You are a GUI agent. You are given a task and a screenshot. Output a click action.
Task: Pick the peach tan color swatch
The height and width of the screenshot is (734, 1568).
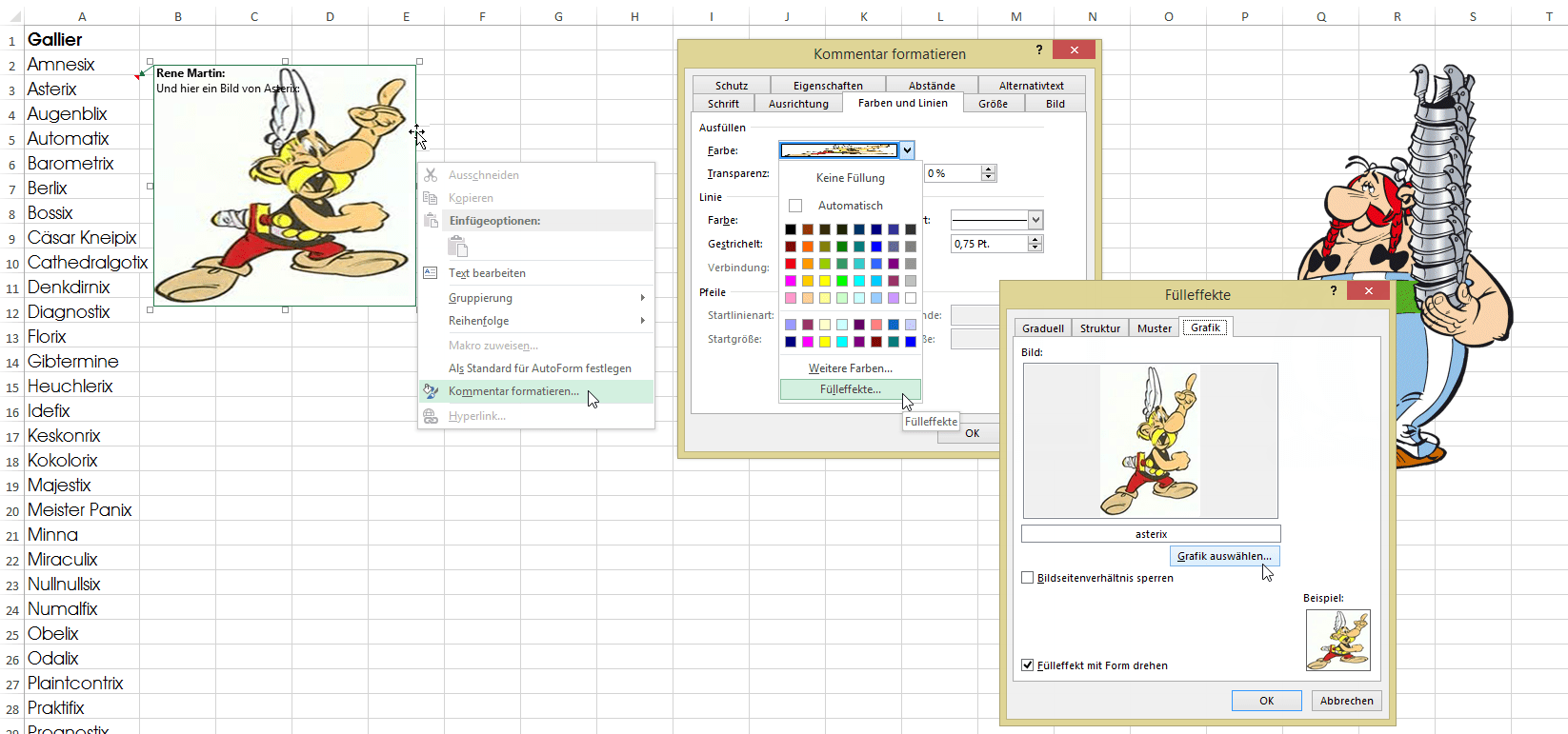coord(808,298)
